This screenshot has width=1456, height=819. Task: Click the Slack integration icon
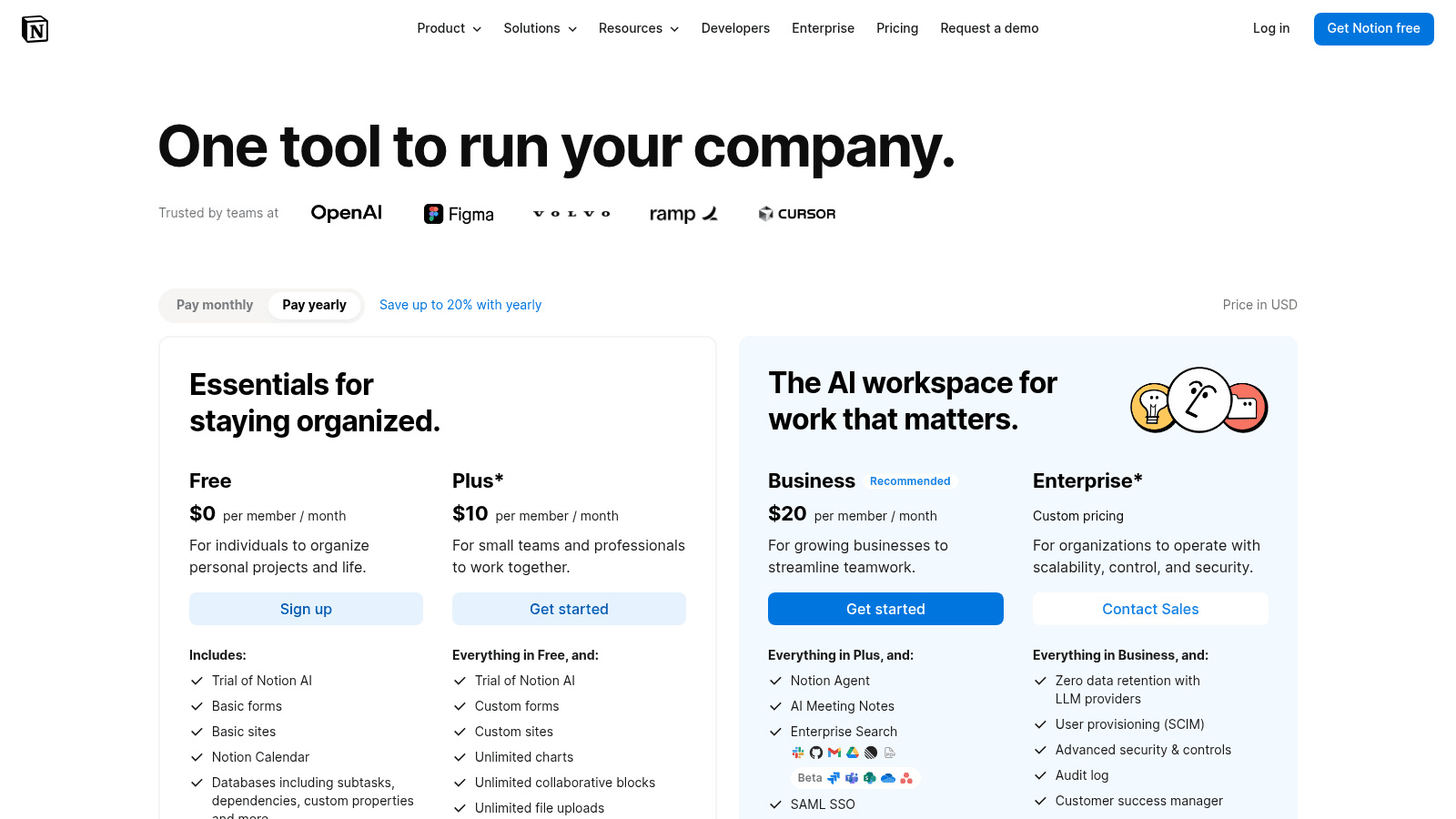(798, 753)
